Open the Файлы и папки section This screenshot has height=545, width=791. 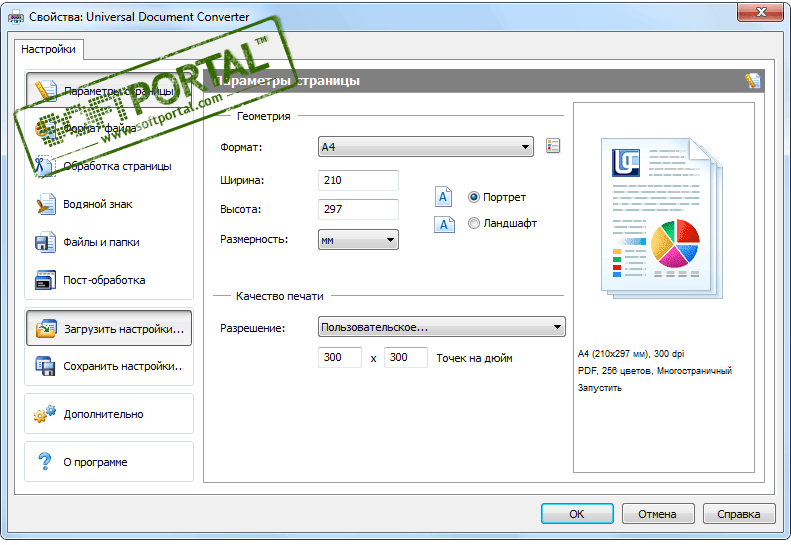(108, 242)
